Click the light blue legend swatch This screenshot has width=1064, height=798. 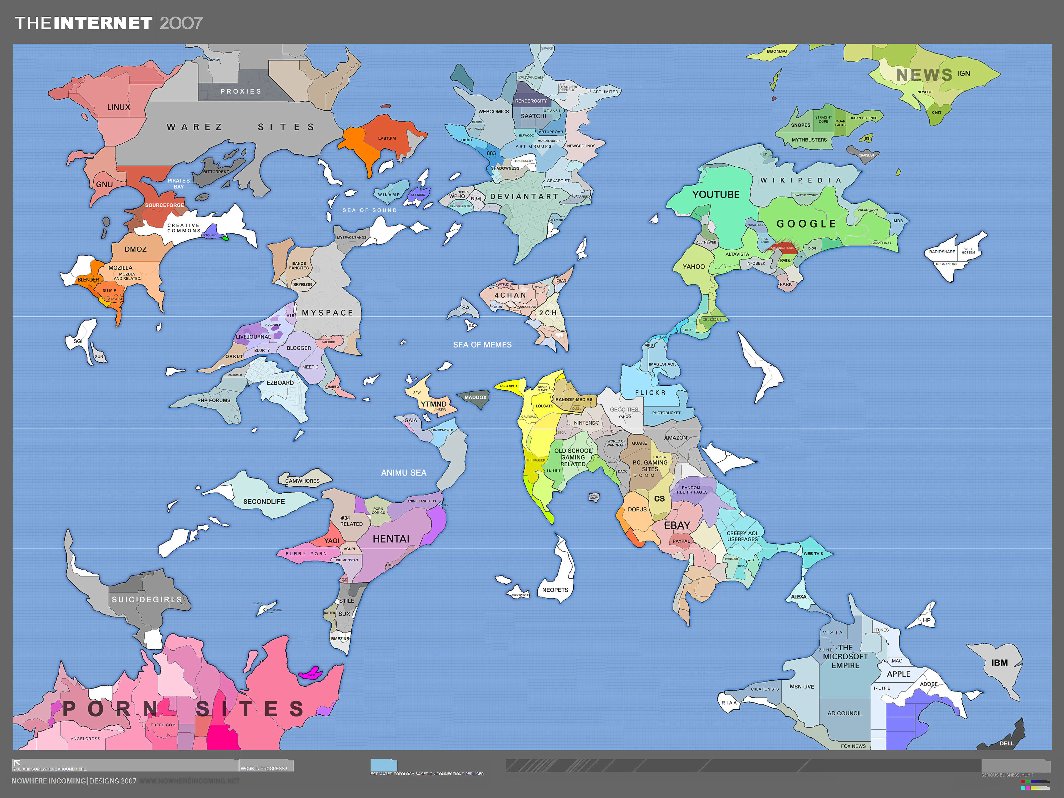tap(383, 765)
